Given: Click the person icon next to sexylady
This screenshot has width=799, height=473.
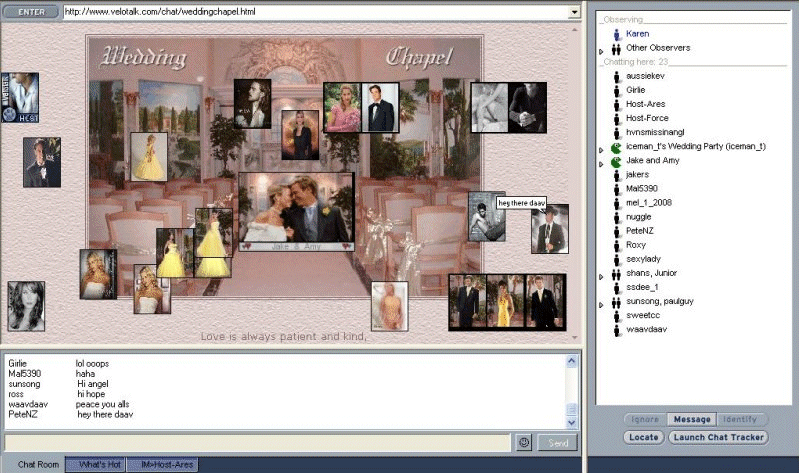Looking at the screenshot, I should pos(616,258).
